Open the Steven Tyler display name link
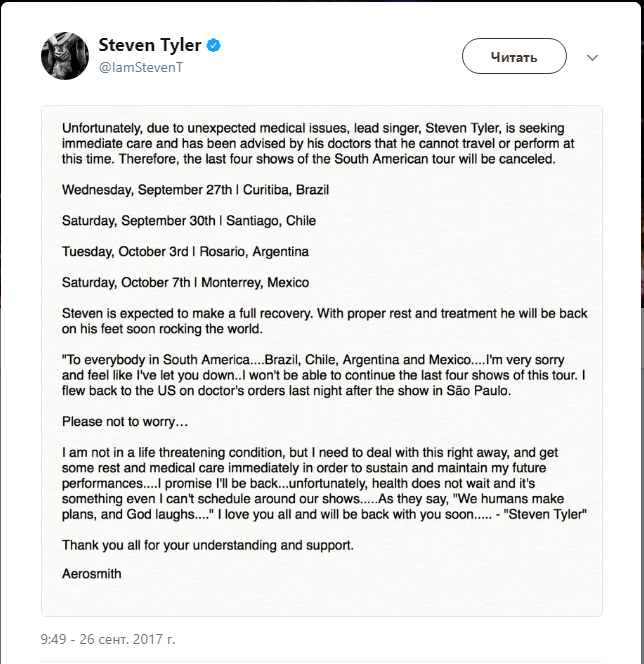 click(151, 45)
